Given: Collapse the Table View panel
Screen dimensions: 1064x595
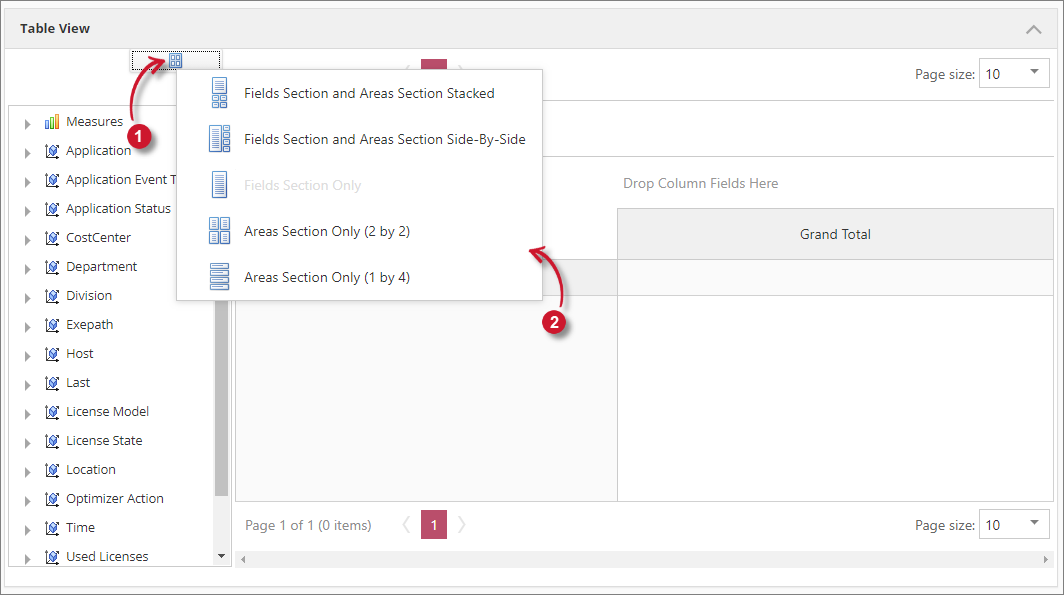Looking at the screenshot, I should tap(1034, 29).
